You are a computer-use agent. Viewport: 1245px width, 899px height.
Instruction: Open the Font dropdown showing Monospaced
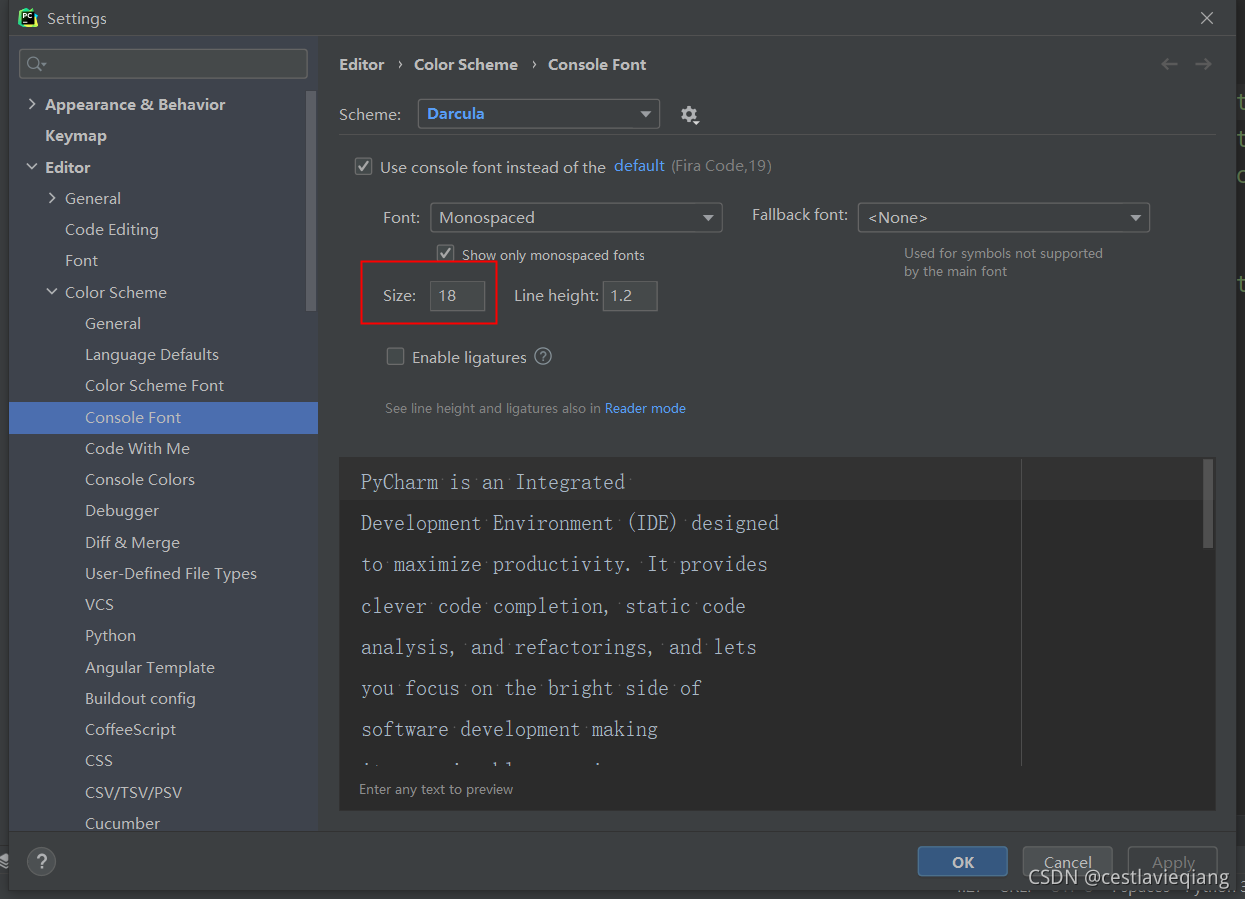(x=576, y=217)
